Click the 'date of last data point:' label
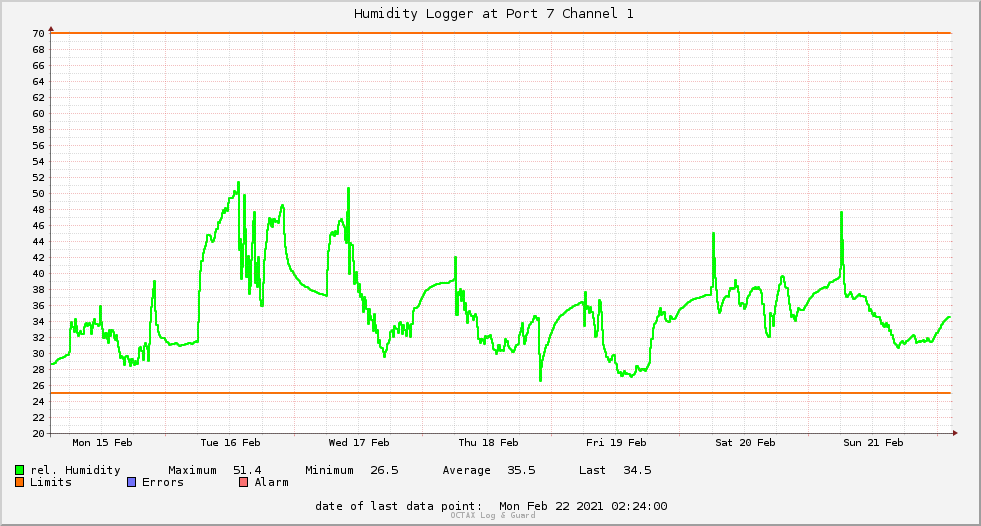The height and width of the screenshot is (526, 981). (x=399, y=506)
